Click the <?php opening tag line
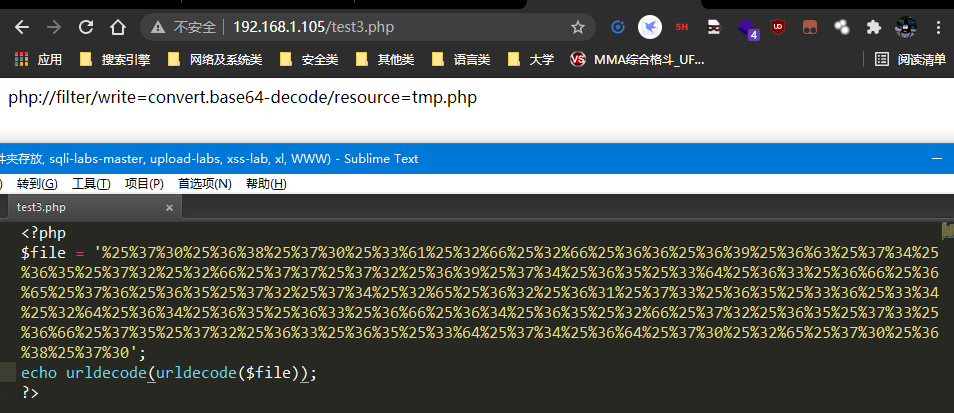954x413 pixels. click(x=44, y=234)
